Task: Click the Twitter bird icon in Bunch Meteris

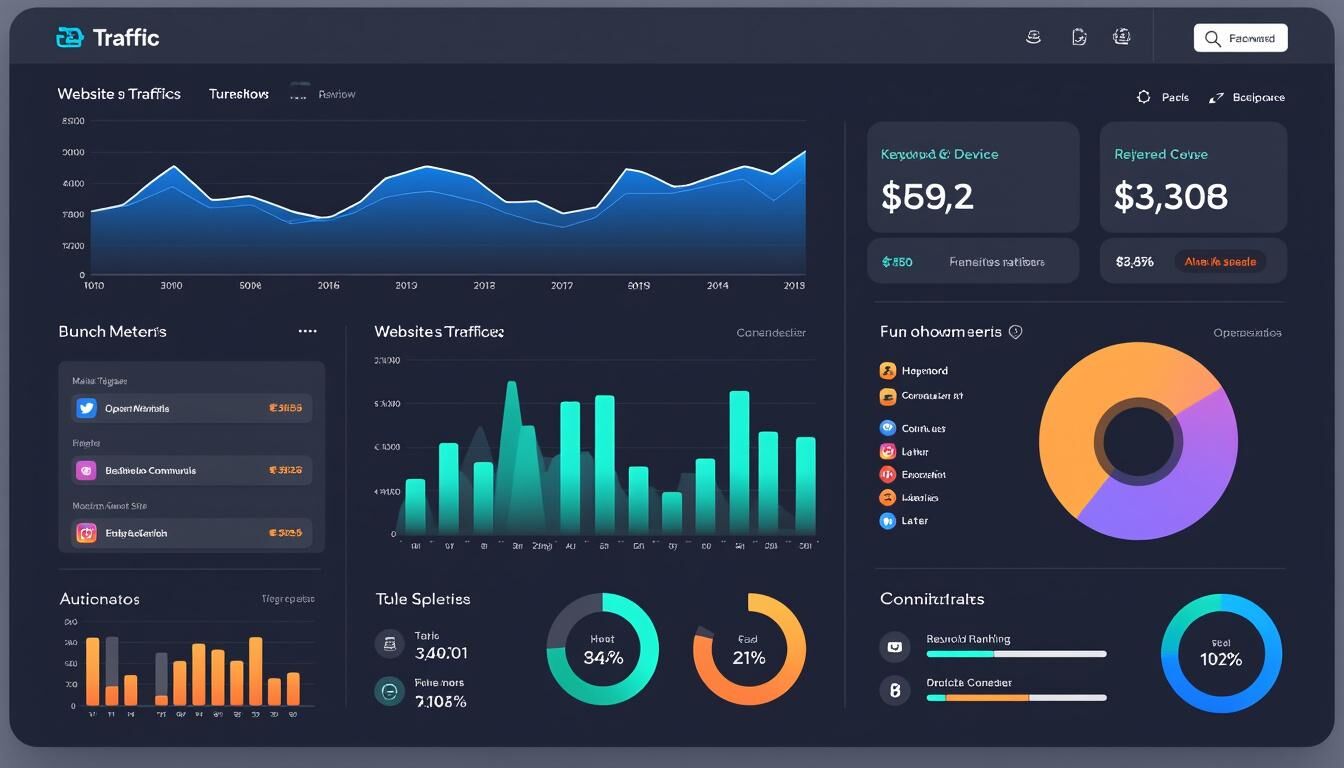Action: click(86, 408)
